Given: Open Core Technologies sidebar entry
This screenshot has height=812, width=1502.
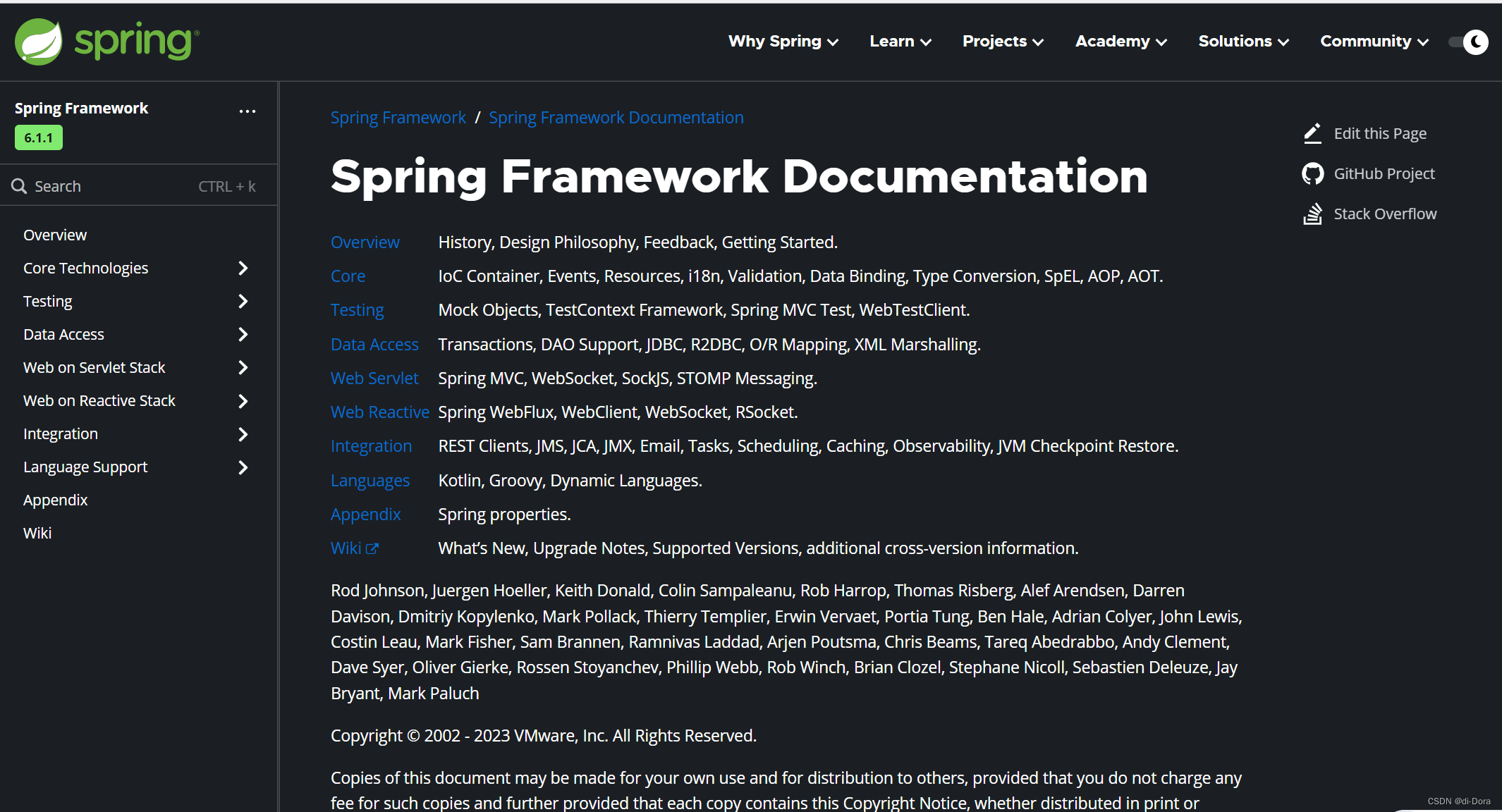Looking at the screenshot, I should coord(86,268).
